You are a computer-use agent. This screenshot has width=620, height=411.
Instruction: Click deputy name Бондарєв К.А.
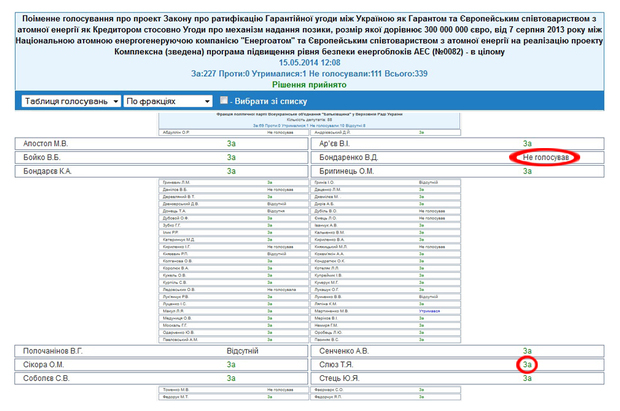click(x=46, y=172)
